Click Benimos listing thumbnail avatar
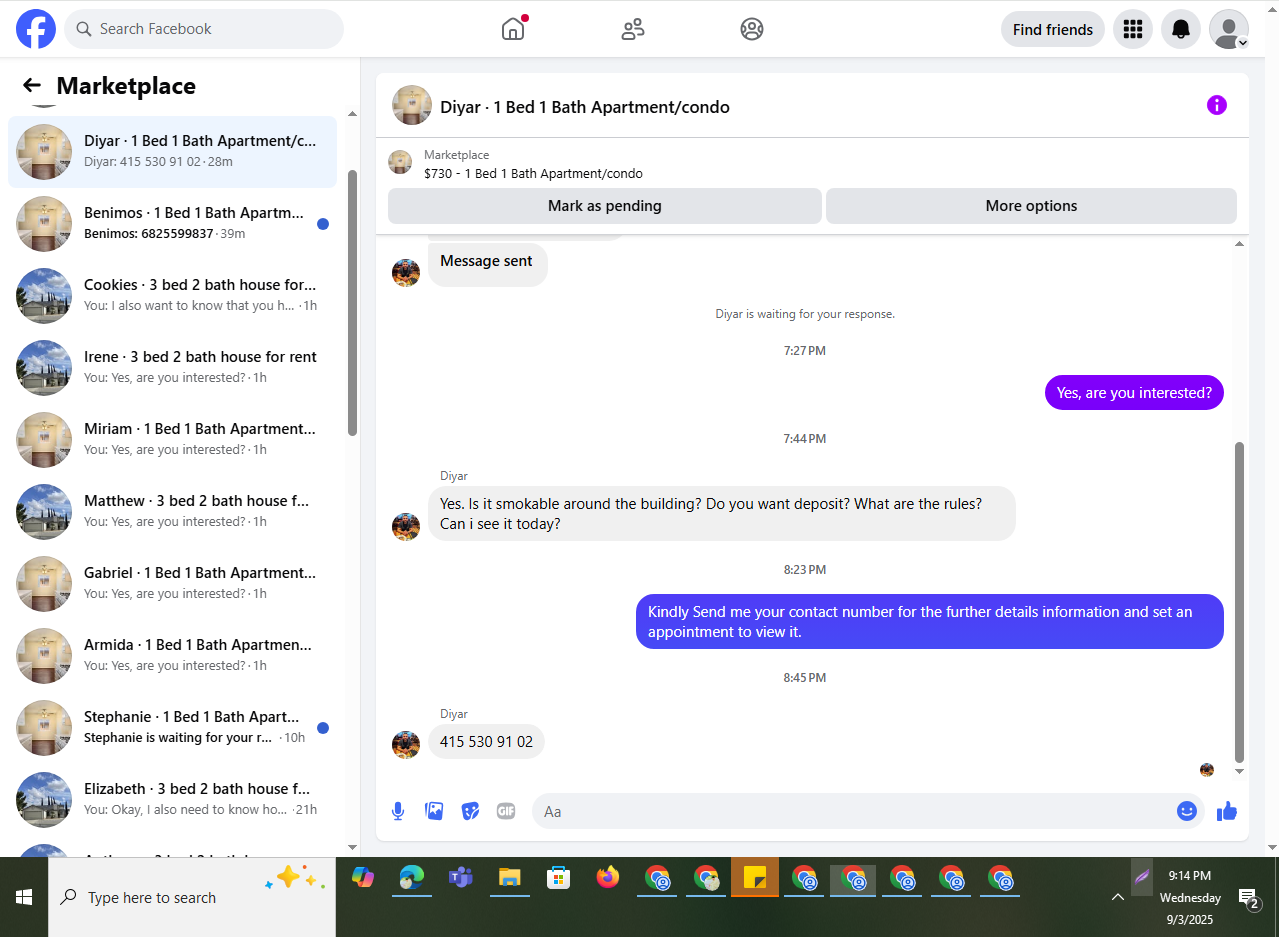 click(x=44, y=224)
